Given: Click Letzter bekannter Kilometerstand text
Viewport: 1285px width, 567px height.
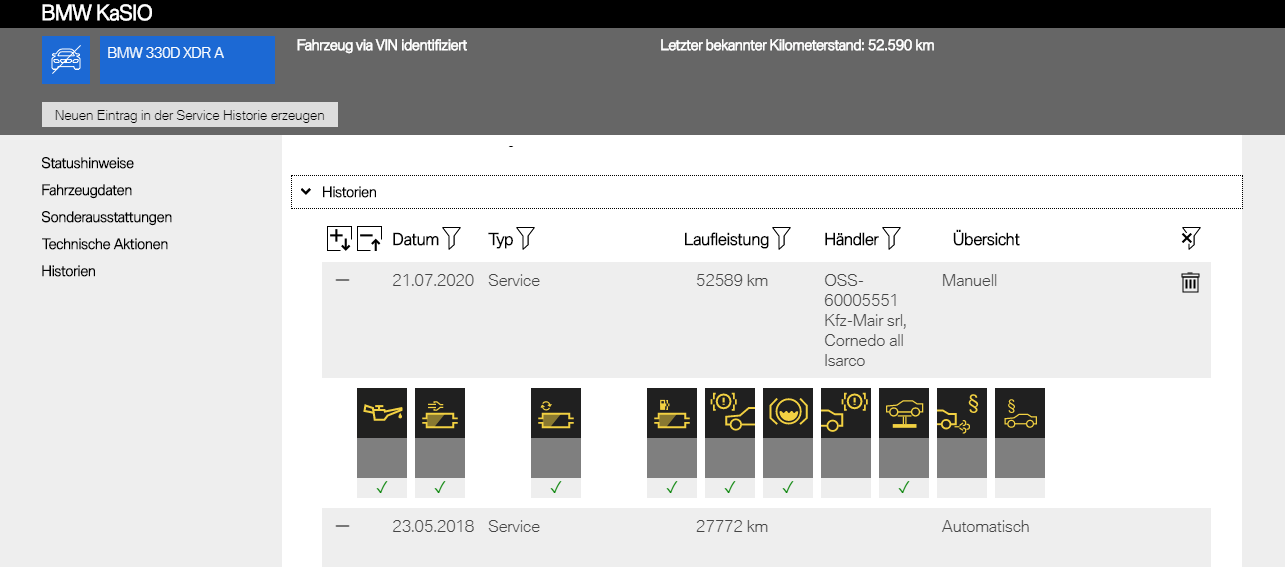Looking at the screenshot, I should click(x=797, y=45).
